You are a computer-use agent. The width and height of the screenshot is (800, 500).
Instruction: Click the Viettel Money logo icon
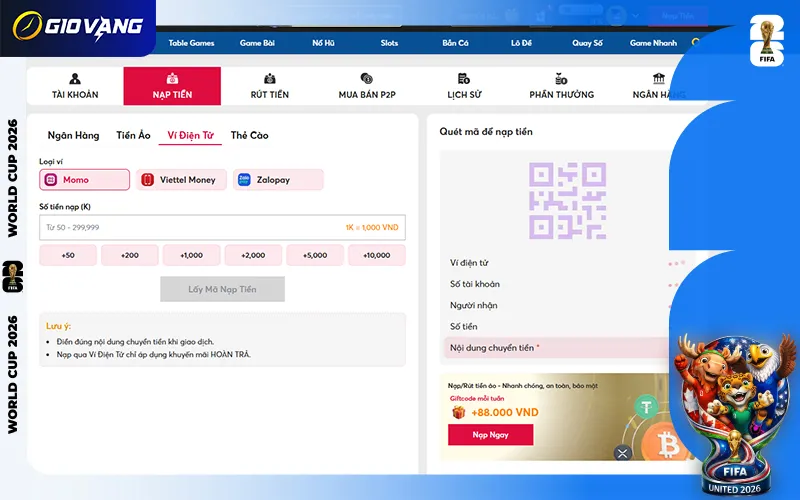coord(147,180)
